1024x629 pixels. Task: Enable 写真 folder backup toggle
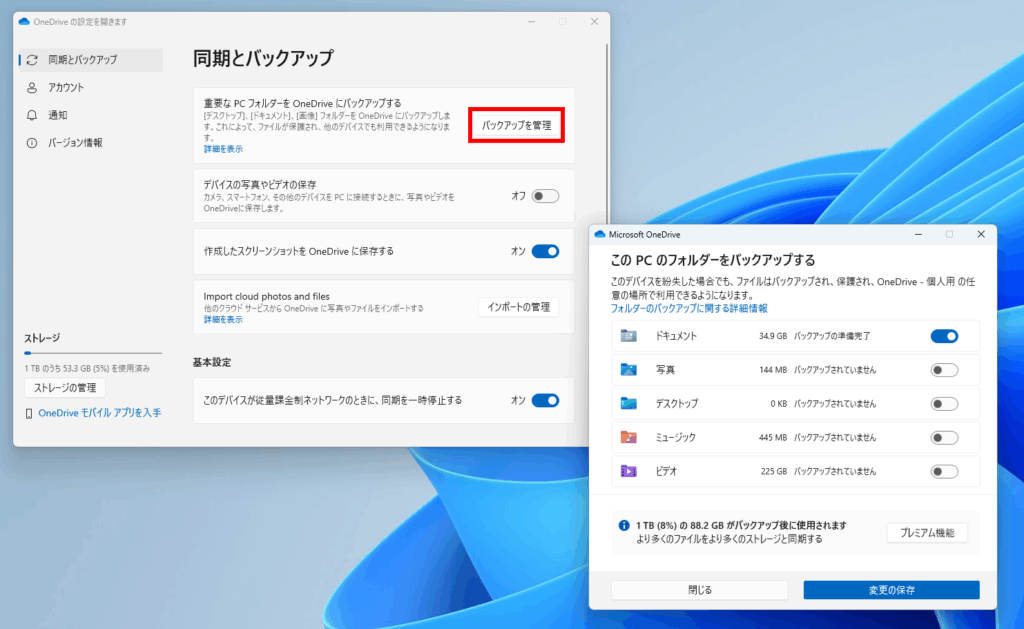tap(943, 370)
